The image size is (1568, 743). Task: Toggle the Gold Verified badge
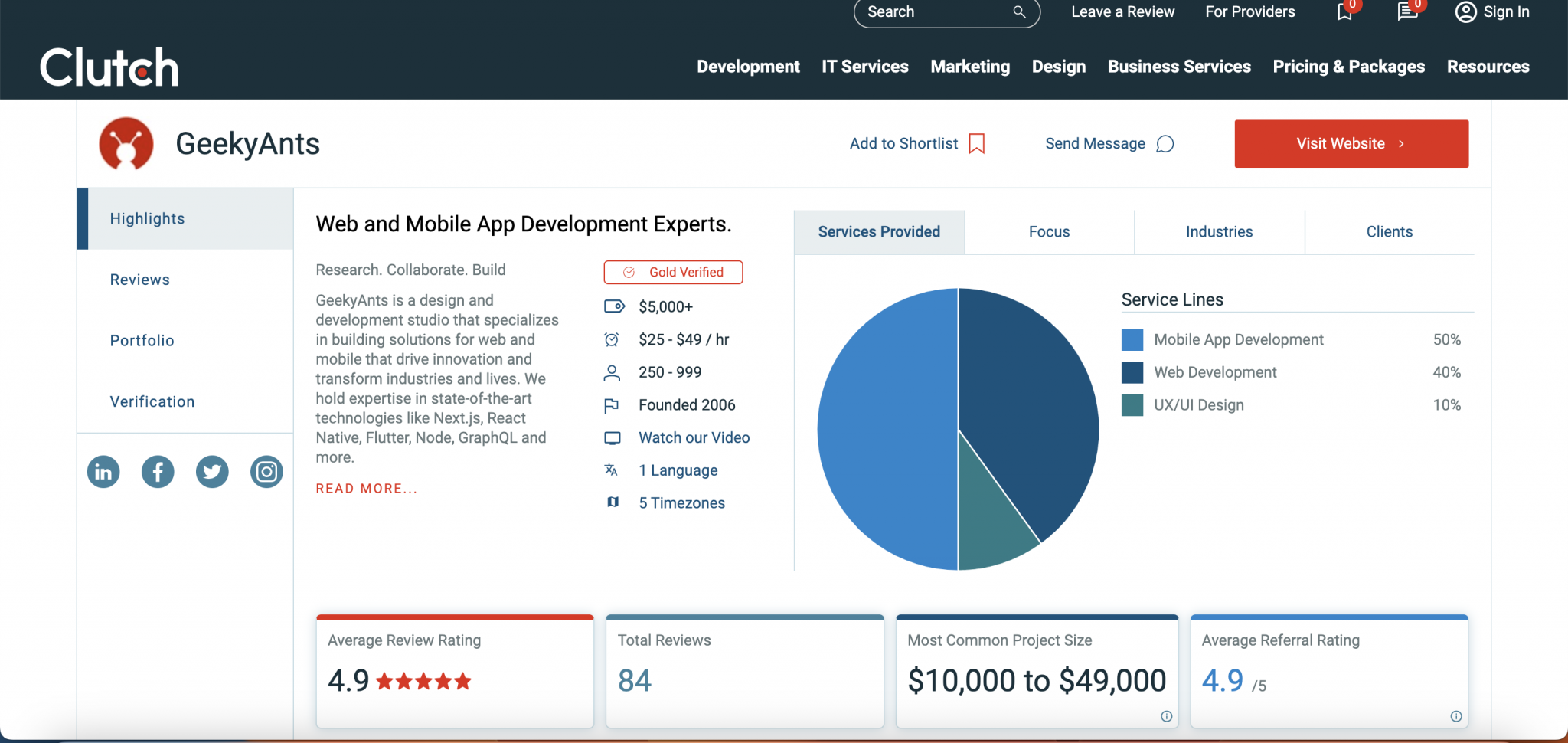673,272
